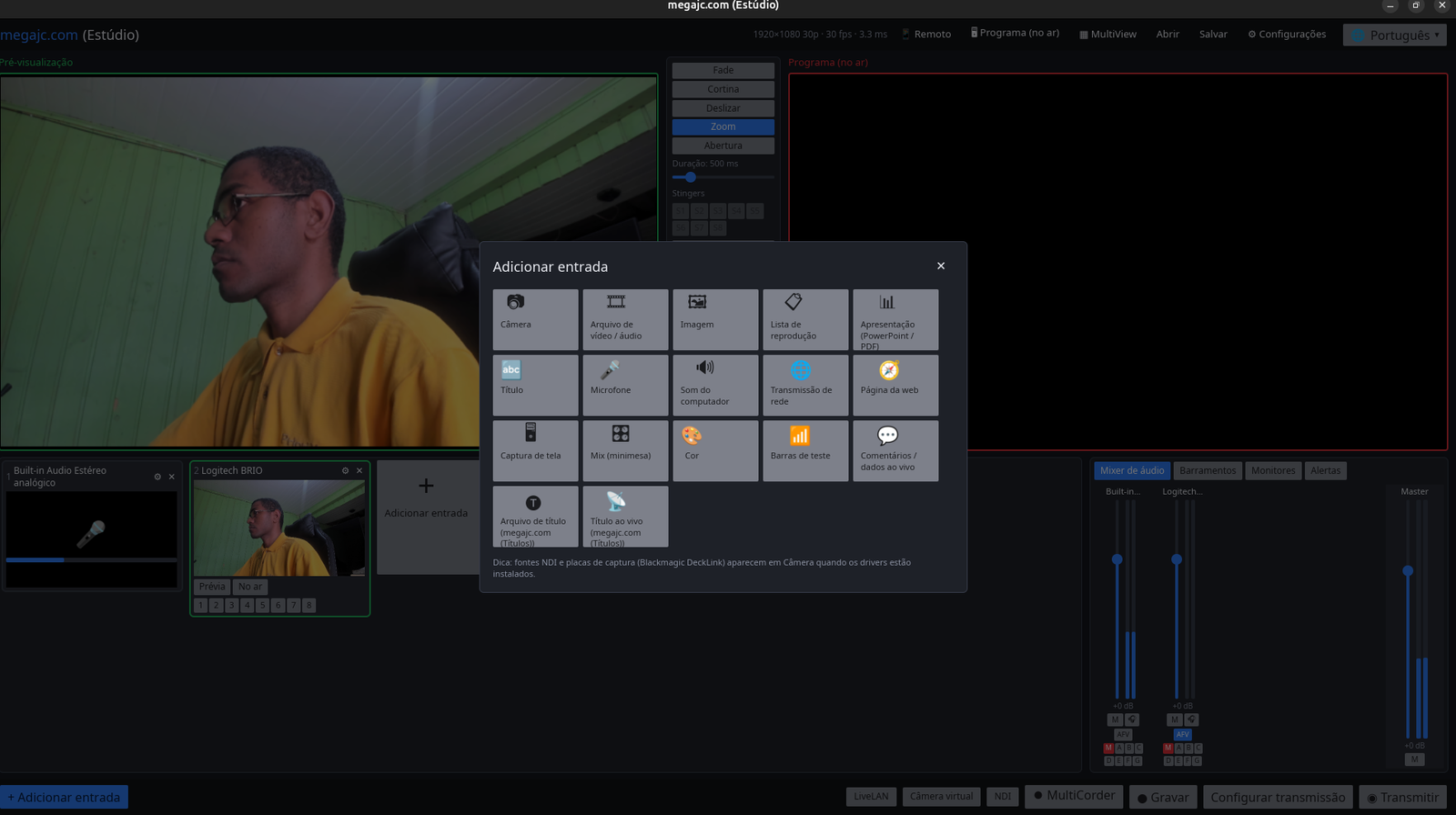Open Programa (no ar) window link
Screen dimensions: 1456x815
click(1015, 33)
